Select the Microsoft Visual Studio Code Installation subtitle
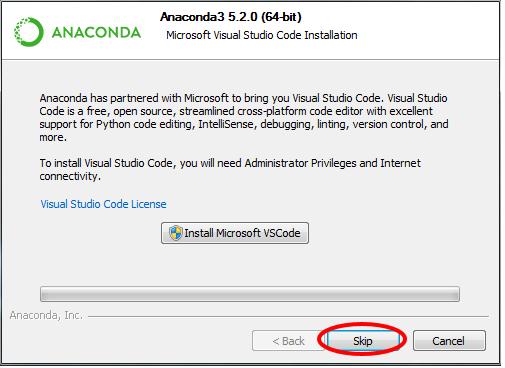Image resolution: width=505 pixels, height=368 pixels. [262, 35]
